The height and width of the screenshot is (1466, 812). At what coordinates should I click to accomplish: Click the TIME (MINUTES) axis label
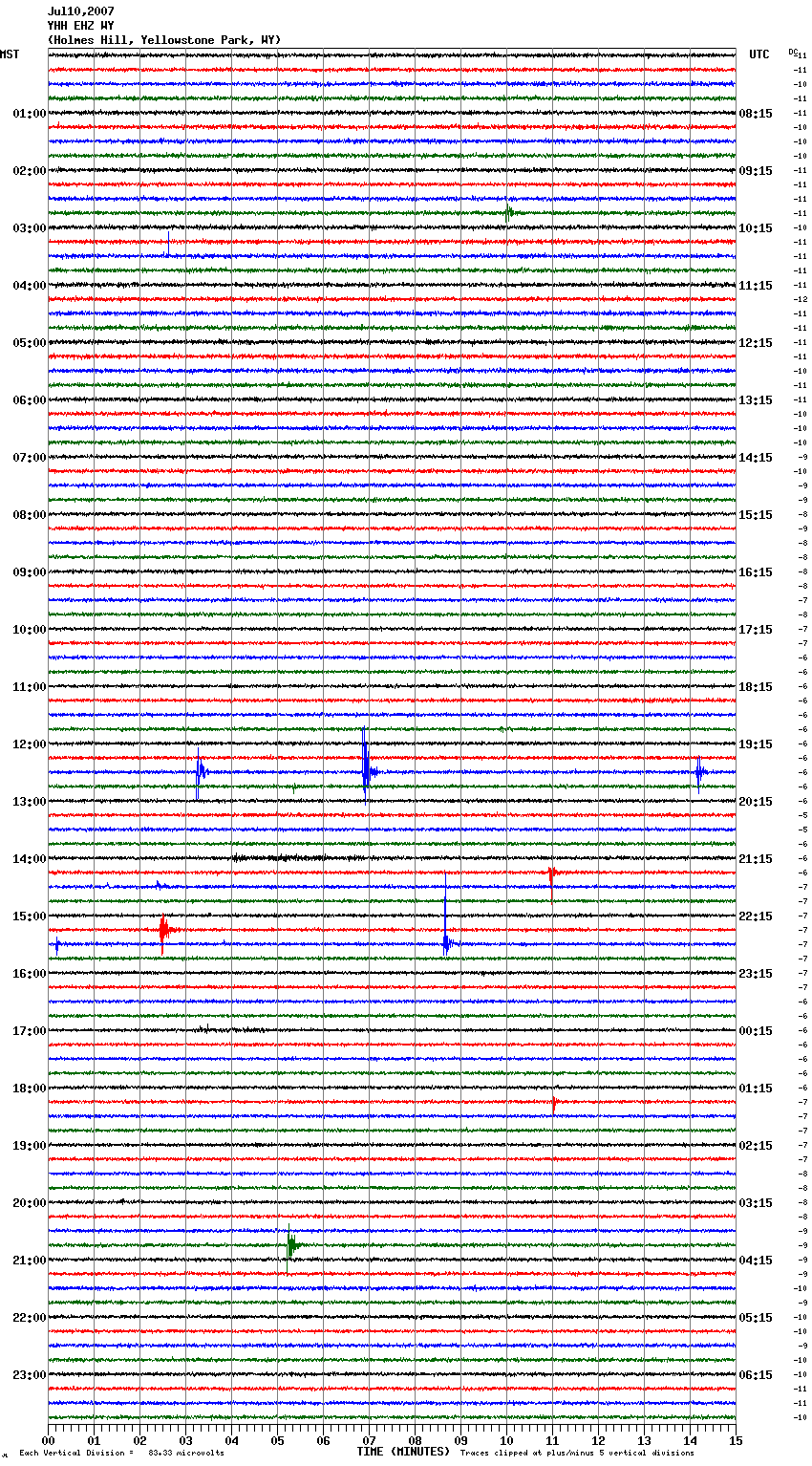[403, 1452]
